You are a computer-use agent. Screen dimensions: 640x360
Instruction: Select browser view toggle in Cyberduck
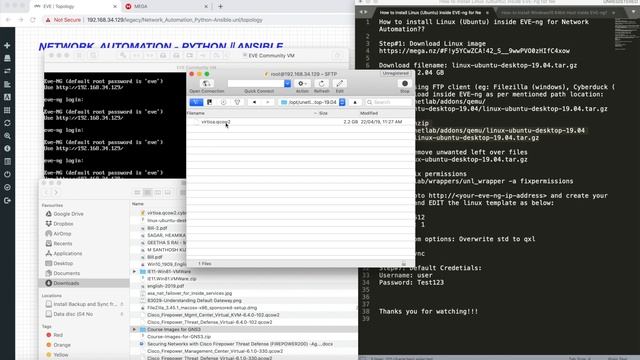pyautogui.click(x=196, y=102)
